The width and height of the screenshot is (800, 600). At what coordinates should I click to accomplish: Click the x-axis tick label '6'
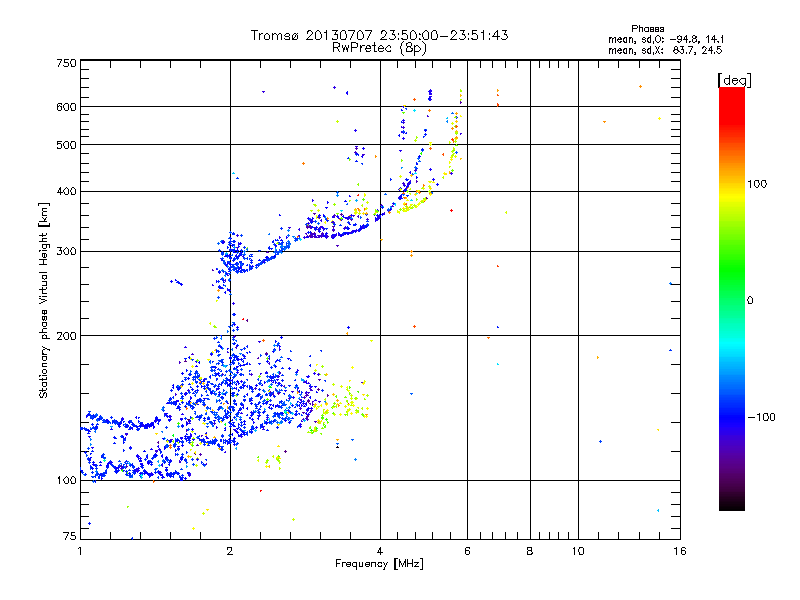coord(467,551)
